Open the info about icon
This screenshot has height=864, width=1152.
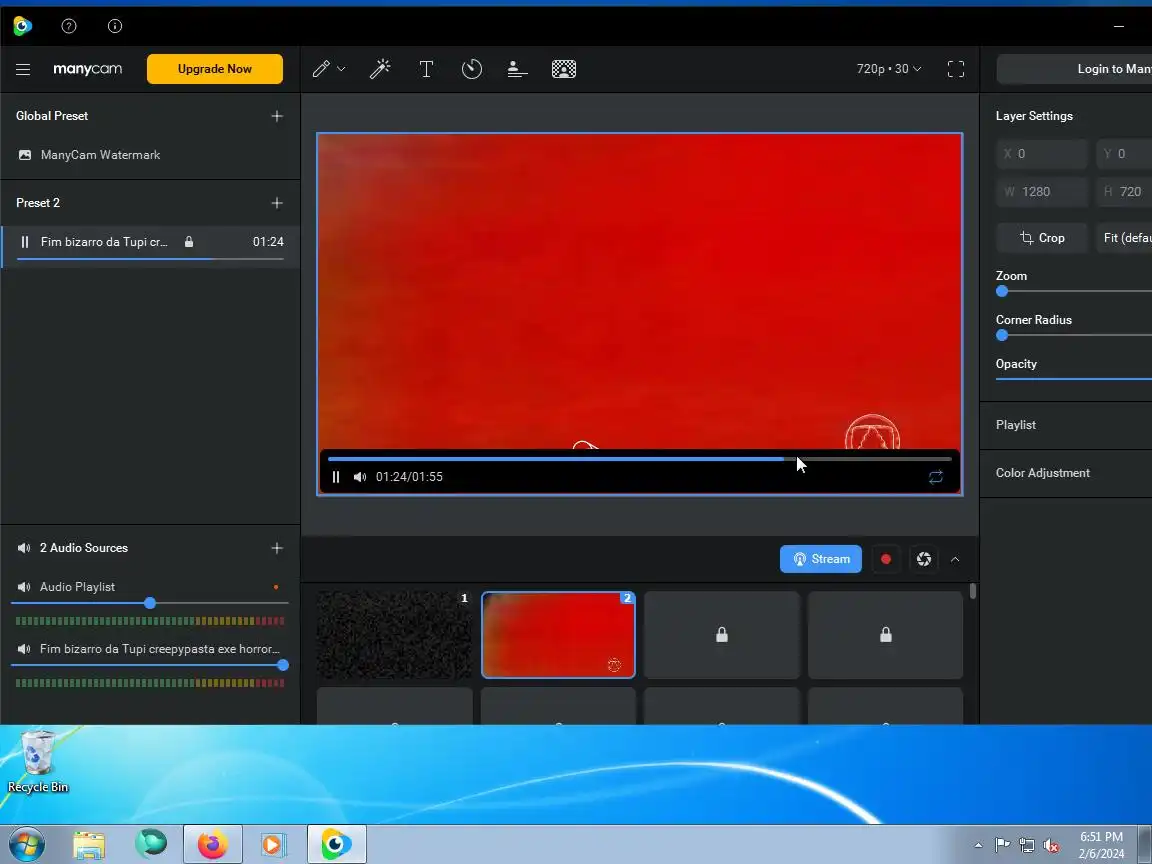[115, 26]
